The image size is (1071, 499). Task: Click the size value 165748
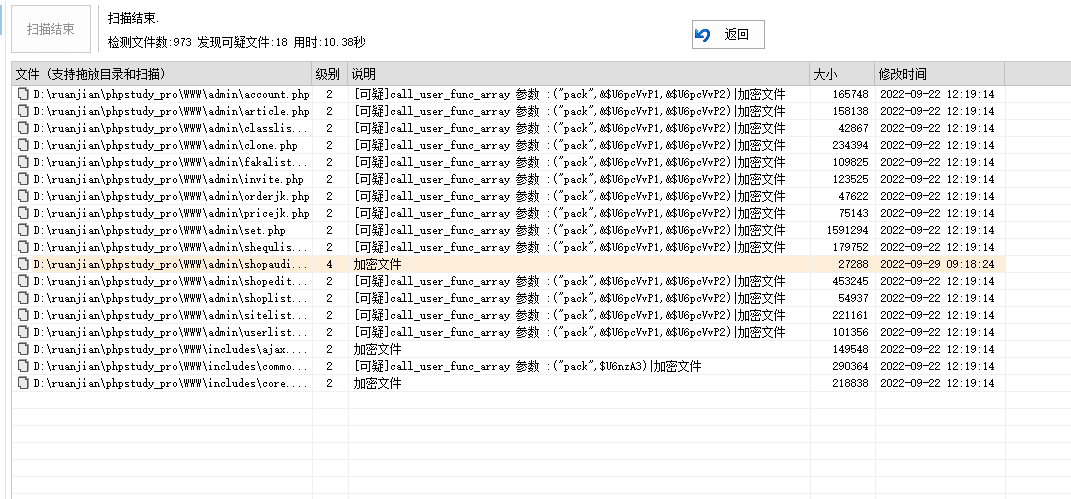850,94
